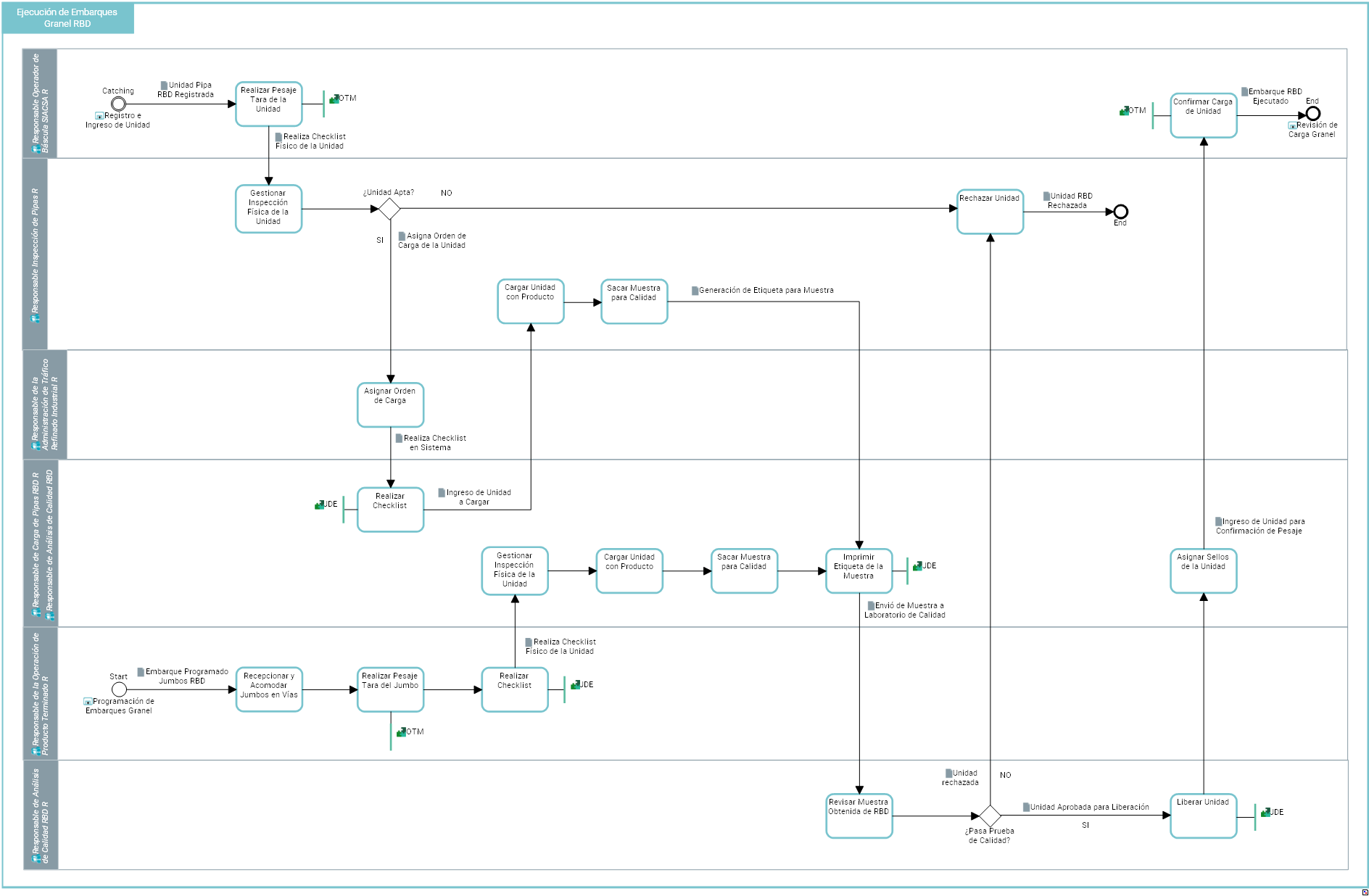The width and height of the screenshot is (1369, 896).
Task: Click the Registro e Ingreso de Unidad link icon
Action: [x=99, y=116]
